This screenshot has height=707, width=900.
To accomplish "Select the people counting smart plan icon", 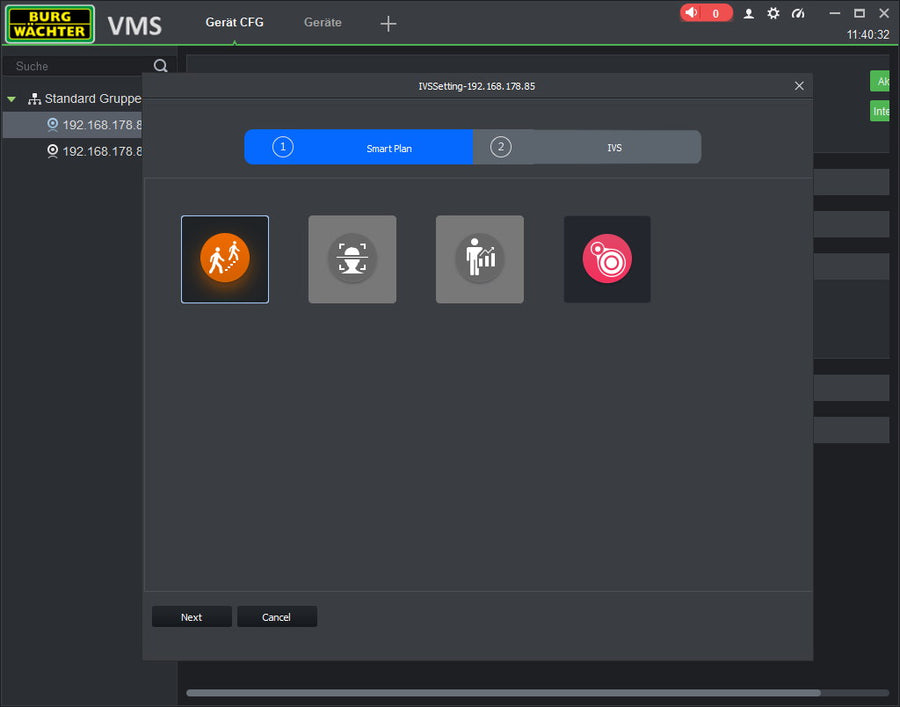I will pyautogui.click(x=480, y=259).
